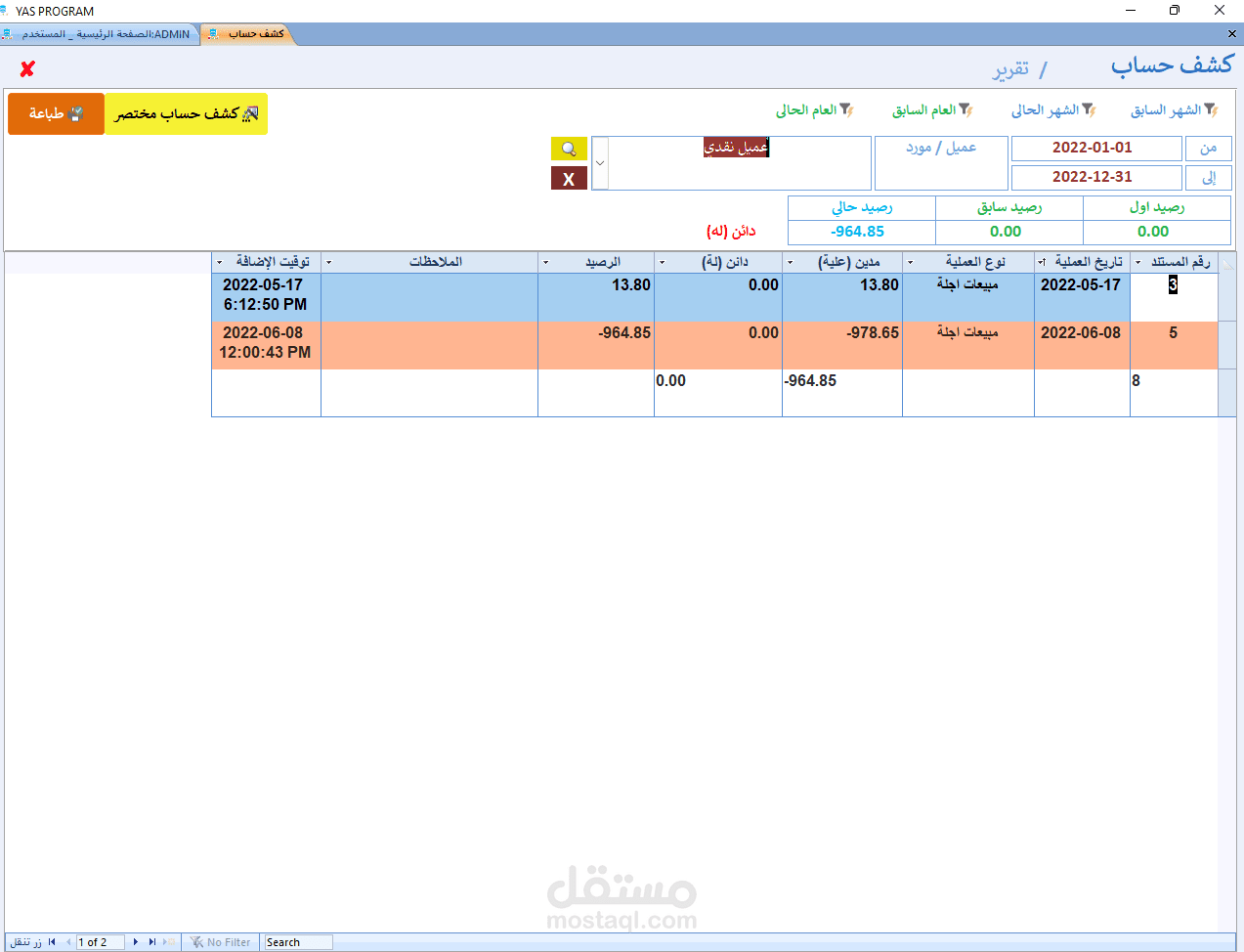This screenshot has width=1244, height=952.
Task: Click the customer name field عميل نقدي
Action: click(x=740, y=163)
